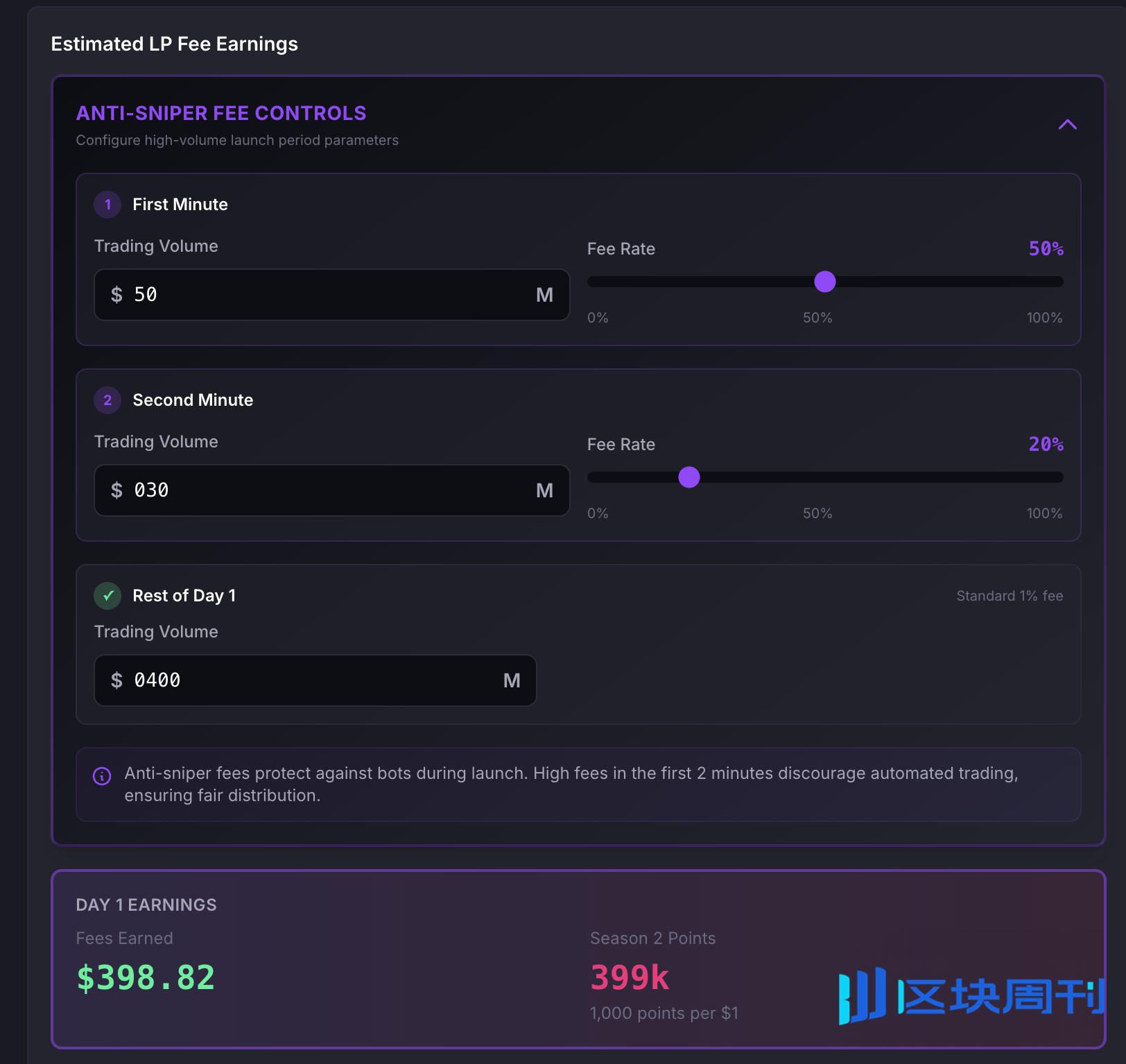Click the info icon in the anti-sniper note
The image size is (1126, 1064).
tap(102, 776)
